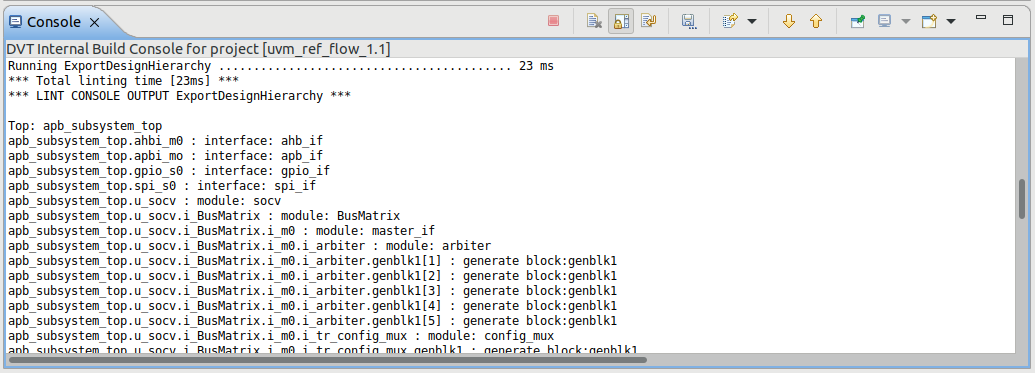
Task: Close the Console tab
Action: click(x=94, y=22)
